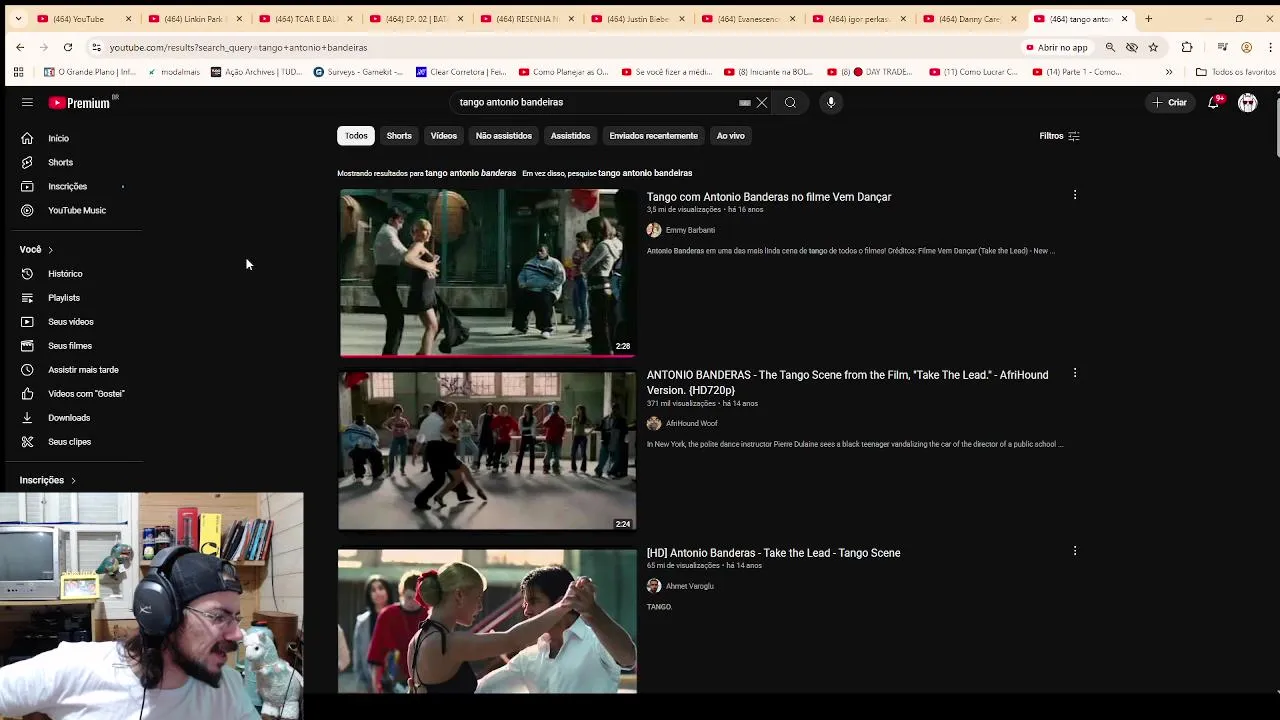The height and width of the screenshot is (720, 1280).
Task: Select the Não assistidos filter chip
Action: (504, 136)
